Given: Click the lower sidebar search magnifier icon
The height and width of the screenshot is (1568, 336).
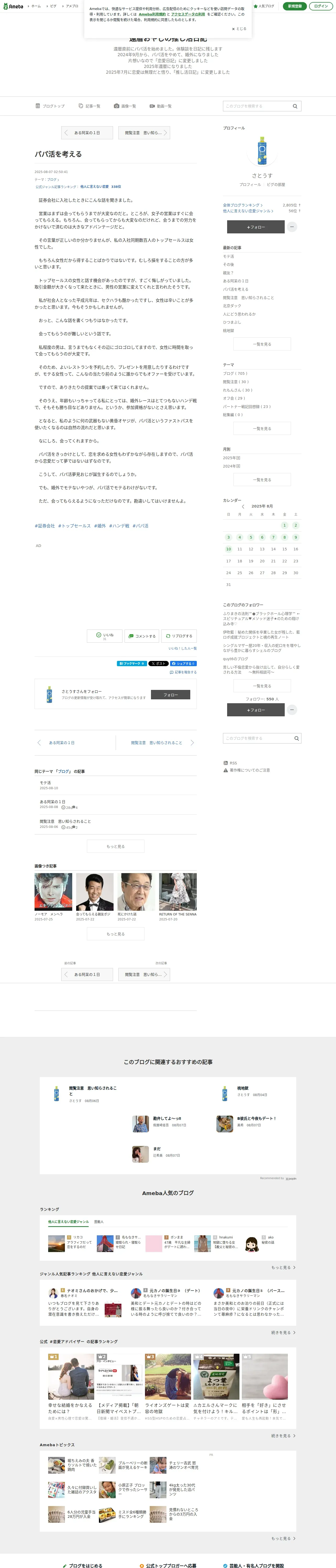Looking at the screenshot, I should pos(296,738).
